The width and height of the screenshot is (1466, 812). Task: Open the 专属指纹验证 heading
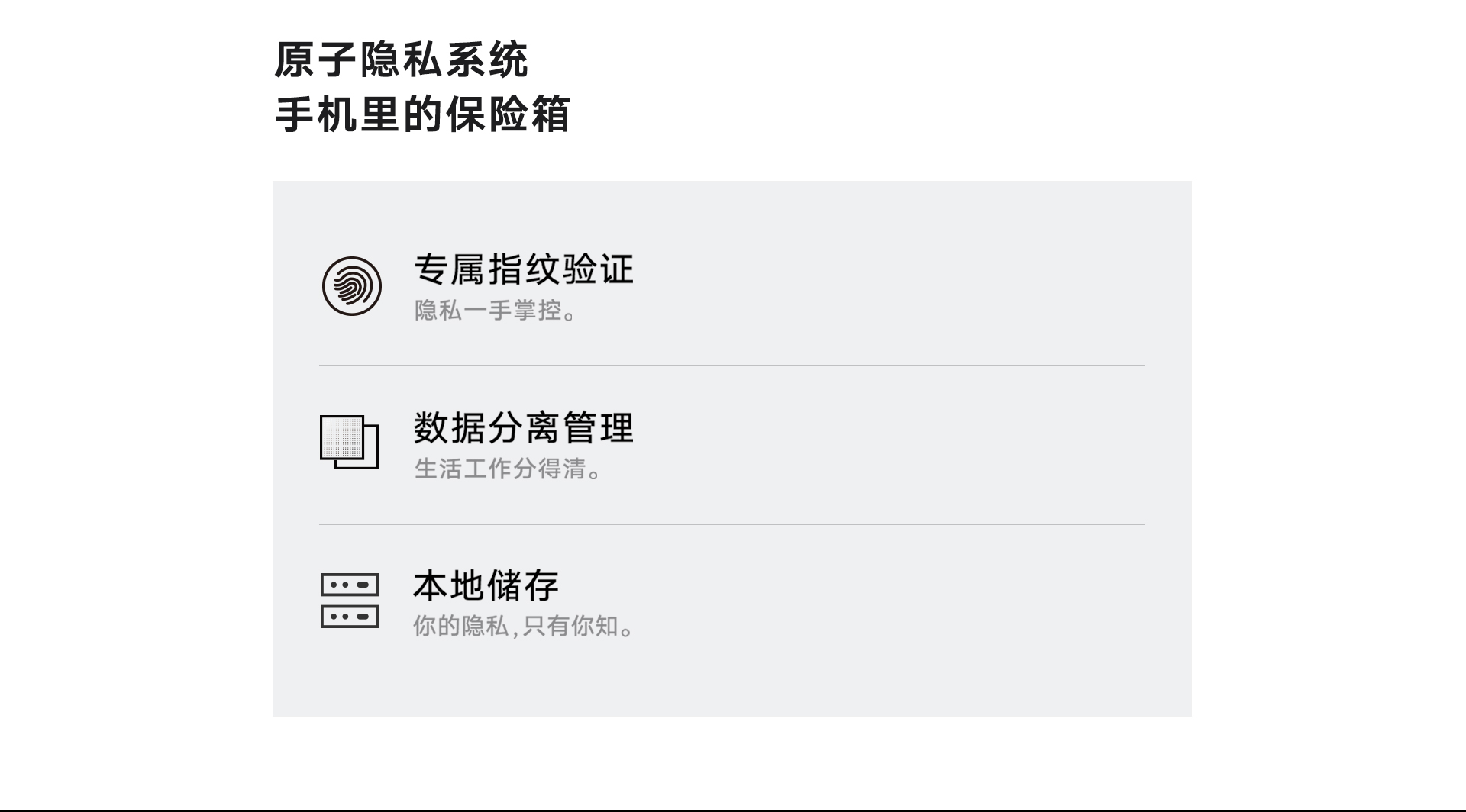524,269
